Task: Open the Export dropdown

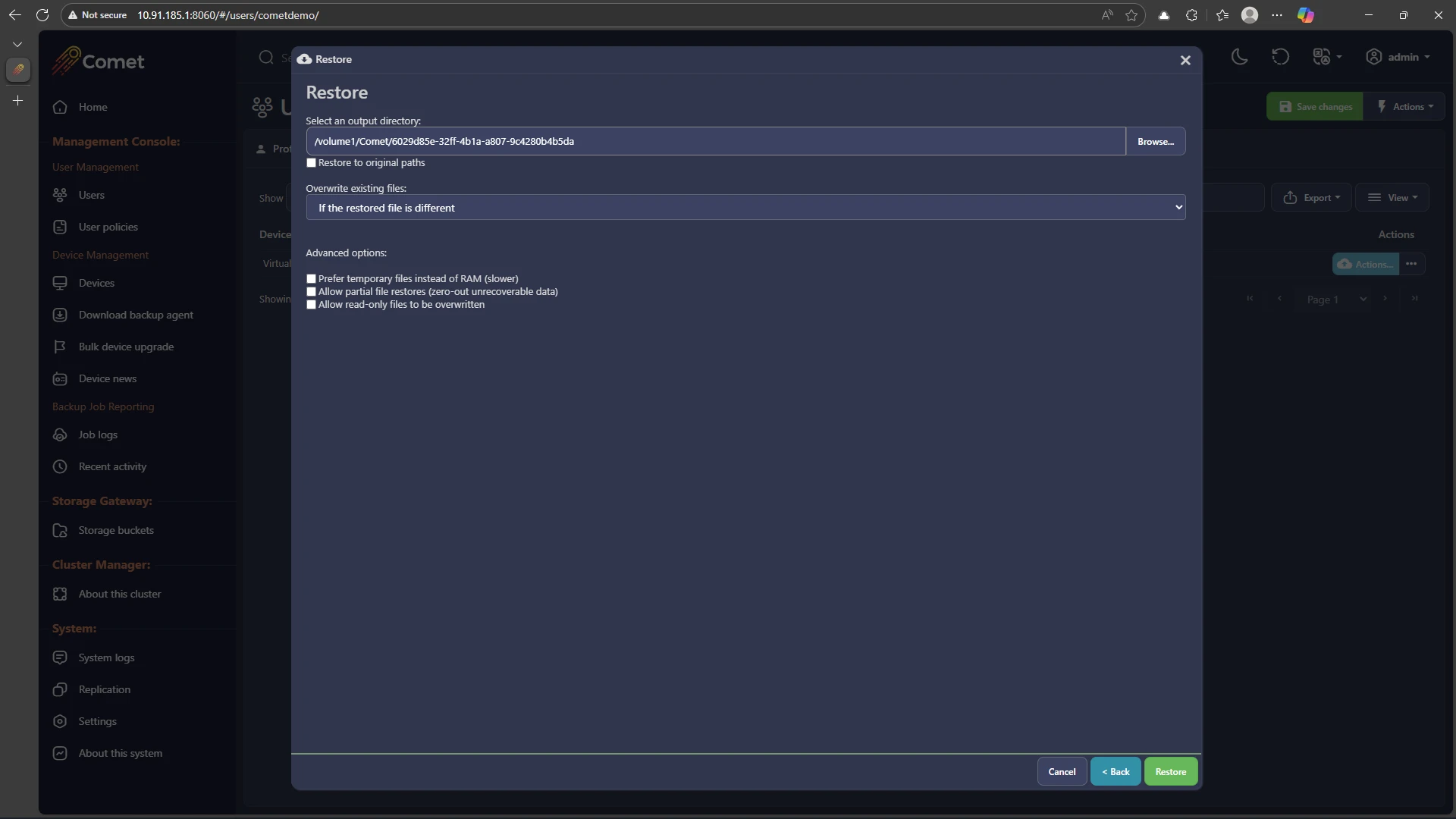Action: (x=1311, y=197)
